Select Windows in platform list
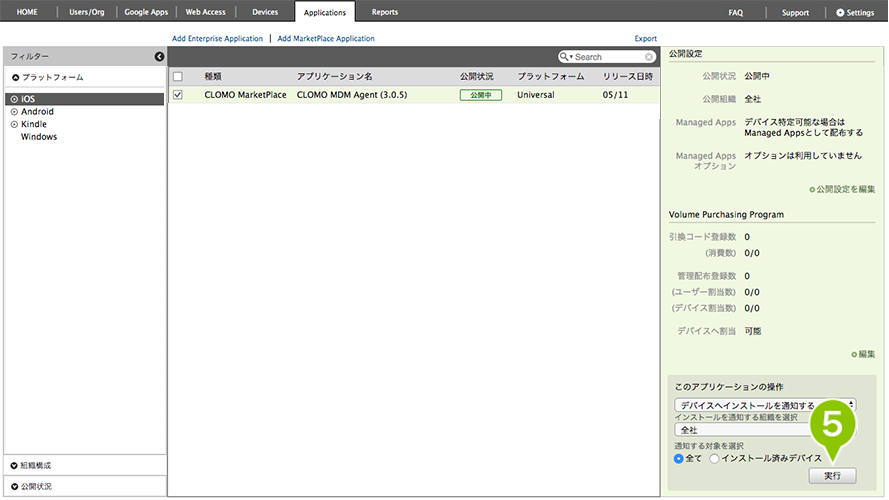889x500 pixels. (39, 137)
